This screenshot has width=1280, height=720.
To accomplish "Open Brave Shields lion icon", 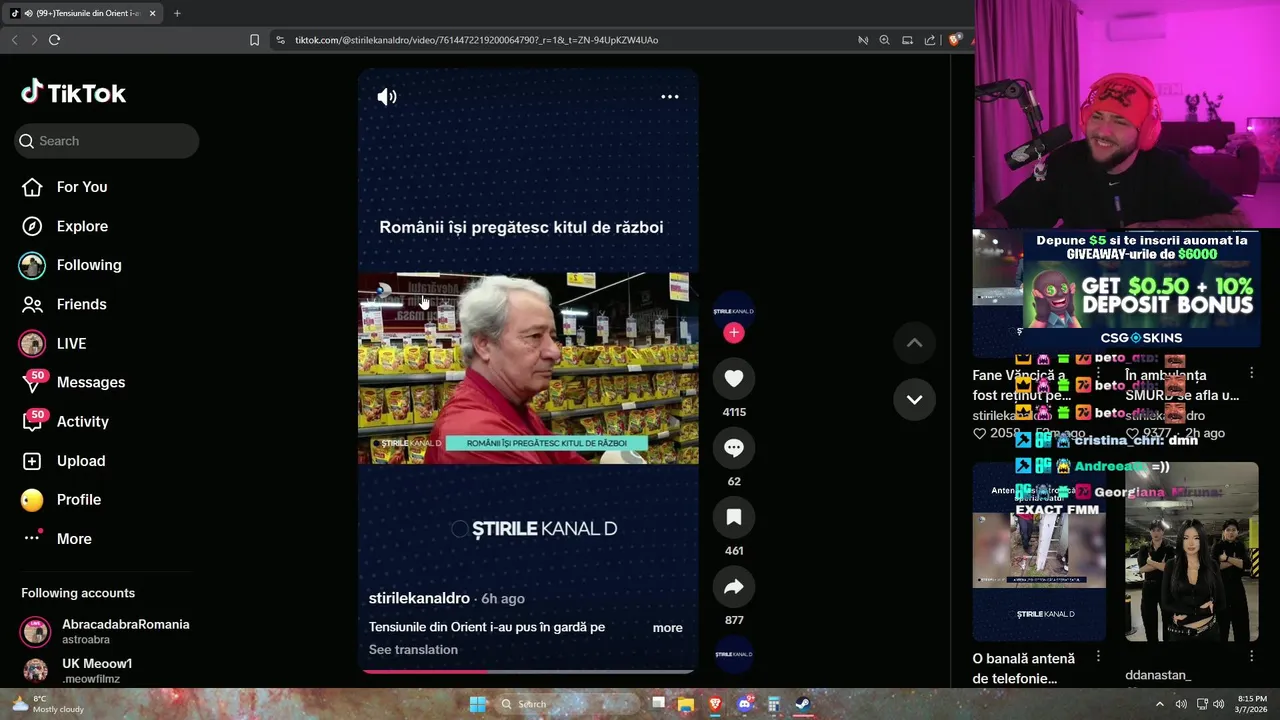I will pos(955,40).
